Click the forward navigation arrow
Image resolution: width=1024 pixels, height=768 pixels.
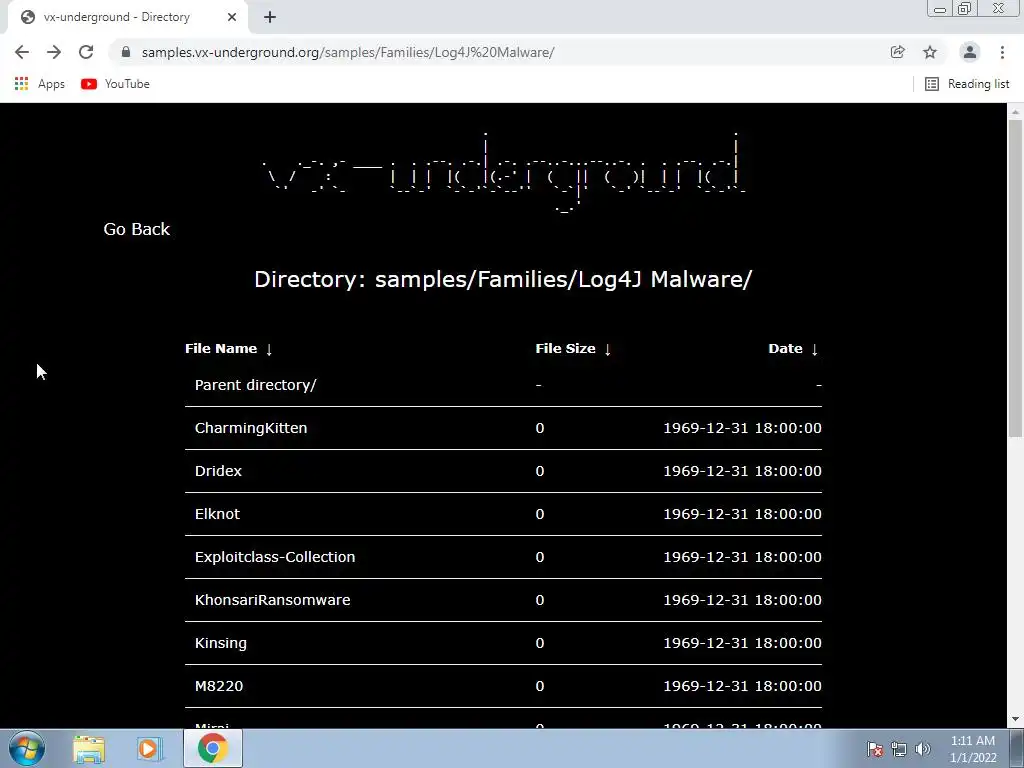click(54, 52)
